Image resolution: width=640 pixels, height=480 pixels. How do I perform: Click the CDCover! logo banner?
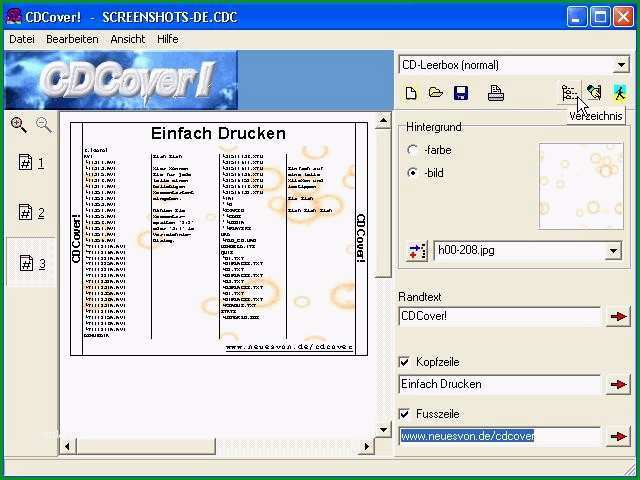[x=121, y=80]
